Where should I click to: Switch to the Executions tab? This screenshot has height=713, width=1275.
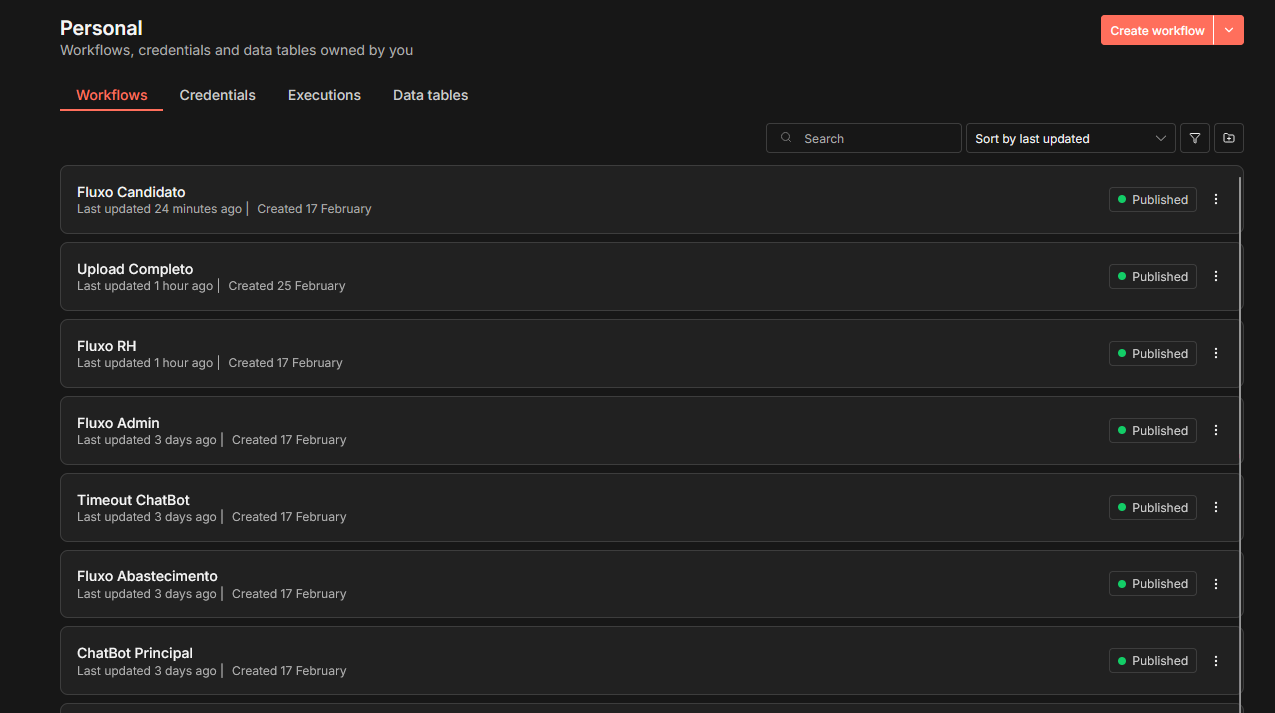[x=324, y=95]
